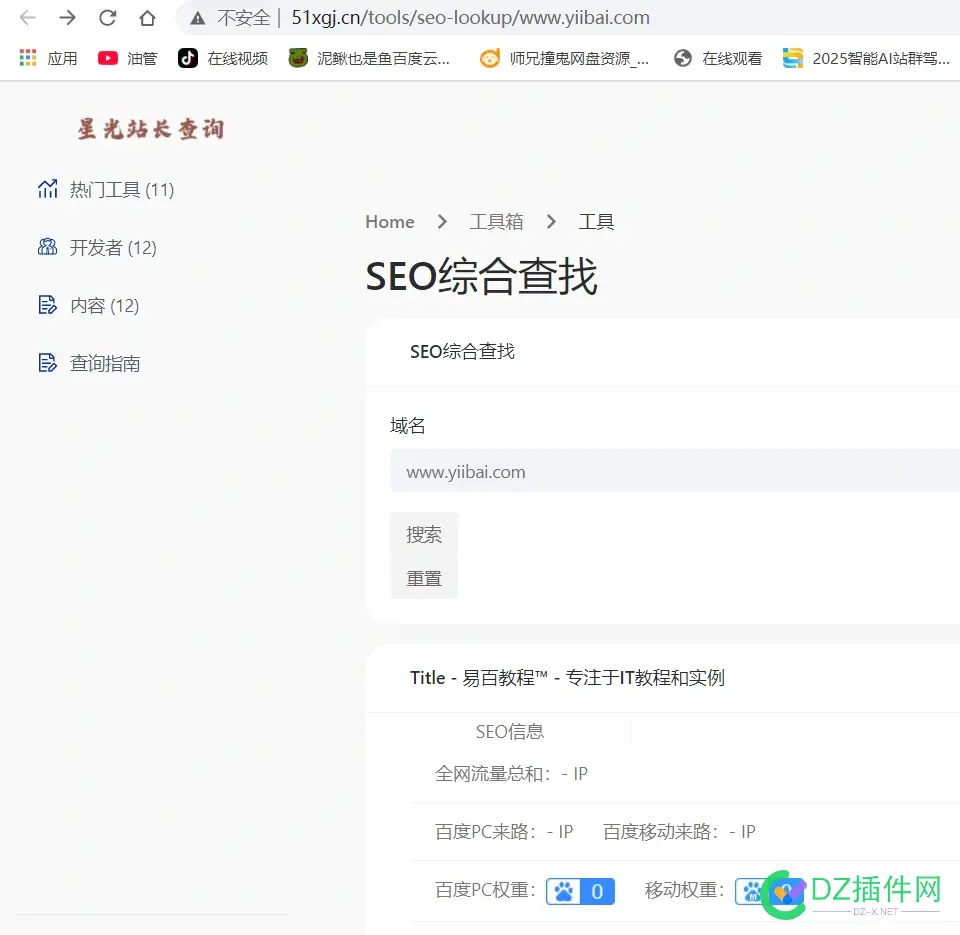Screen dimensions: 960x935
Task: Click the 星光站长查询 site logo
Action: (x=150, y=128)
